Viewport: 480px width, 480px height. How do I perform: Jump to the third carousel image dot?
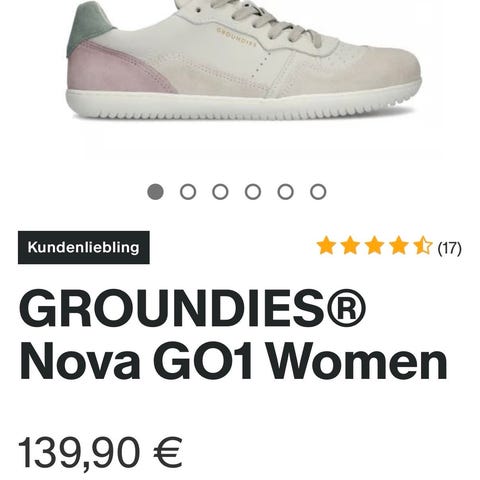220,192
